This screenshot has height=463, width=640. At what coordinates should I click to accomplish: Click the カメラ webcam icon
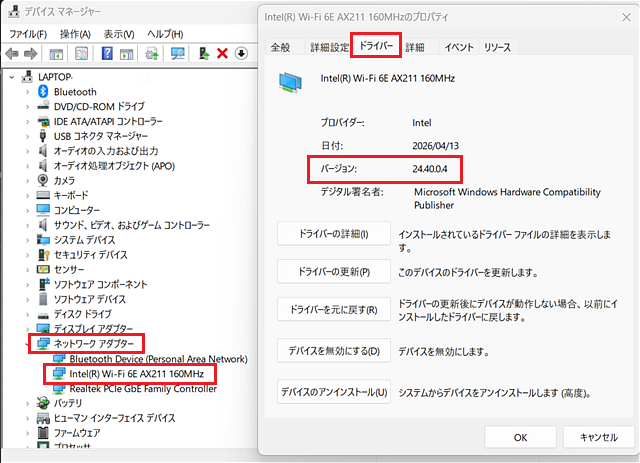[43, 180]
